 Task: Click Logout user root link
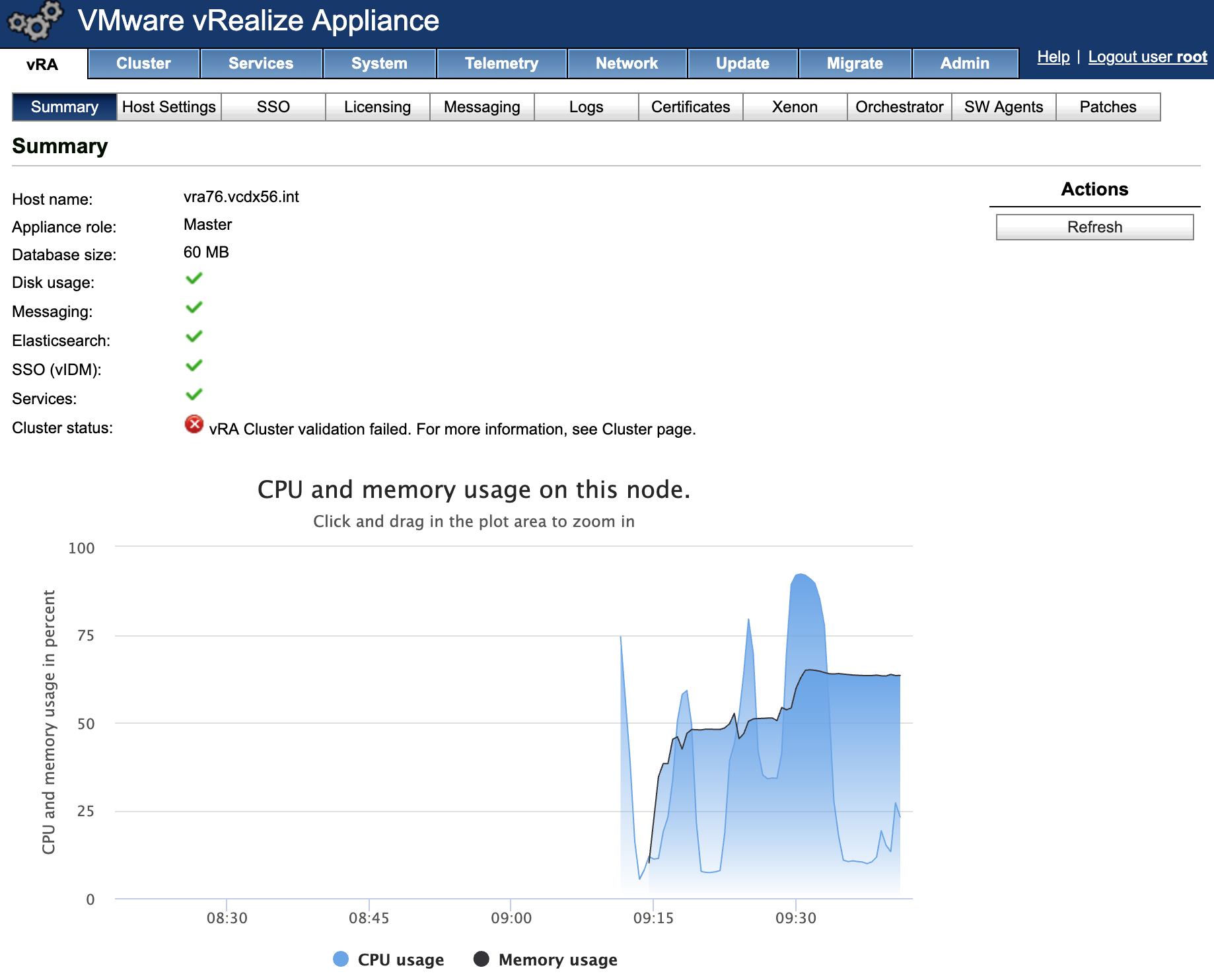tap(1147, 57)
